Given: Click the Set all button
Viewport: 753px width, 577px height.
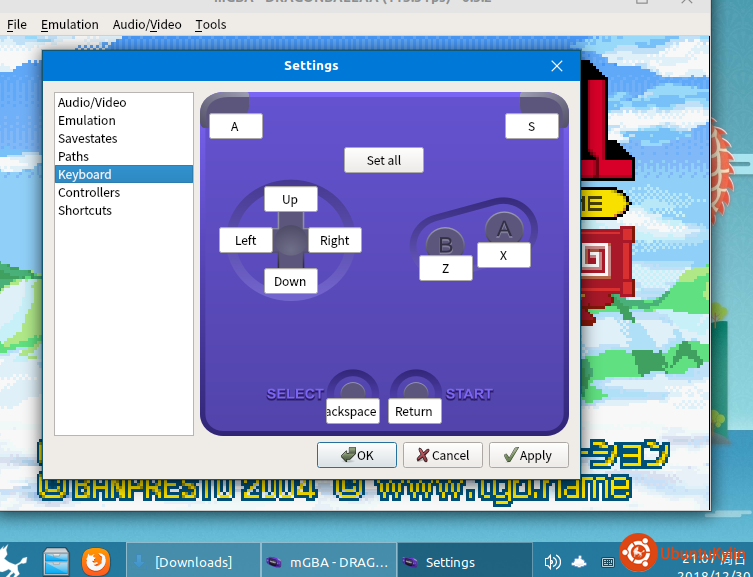Looking at the screenshot, I should pyautogui.click(x=384, y=160).
